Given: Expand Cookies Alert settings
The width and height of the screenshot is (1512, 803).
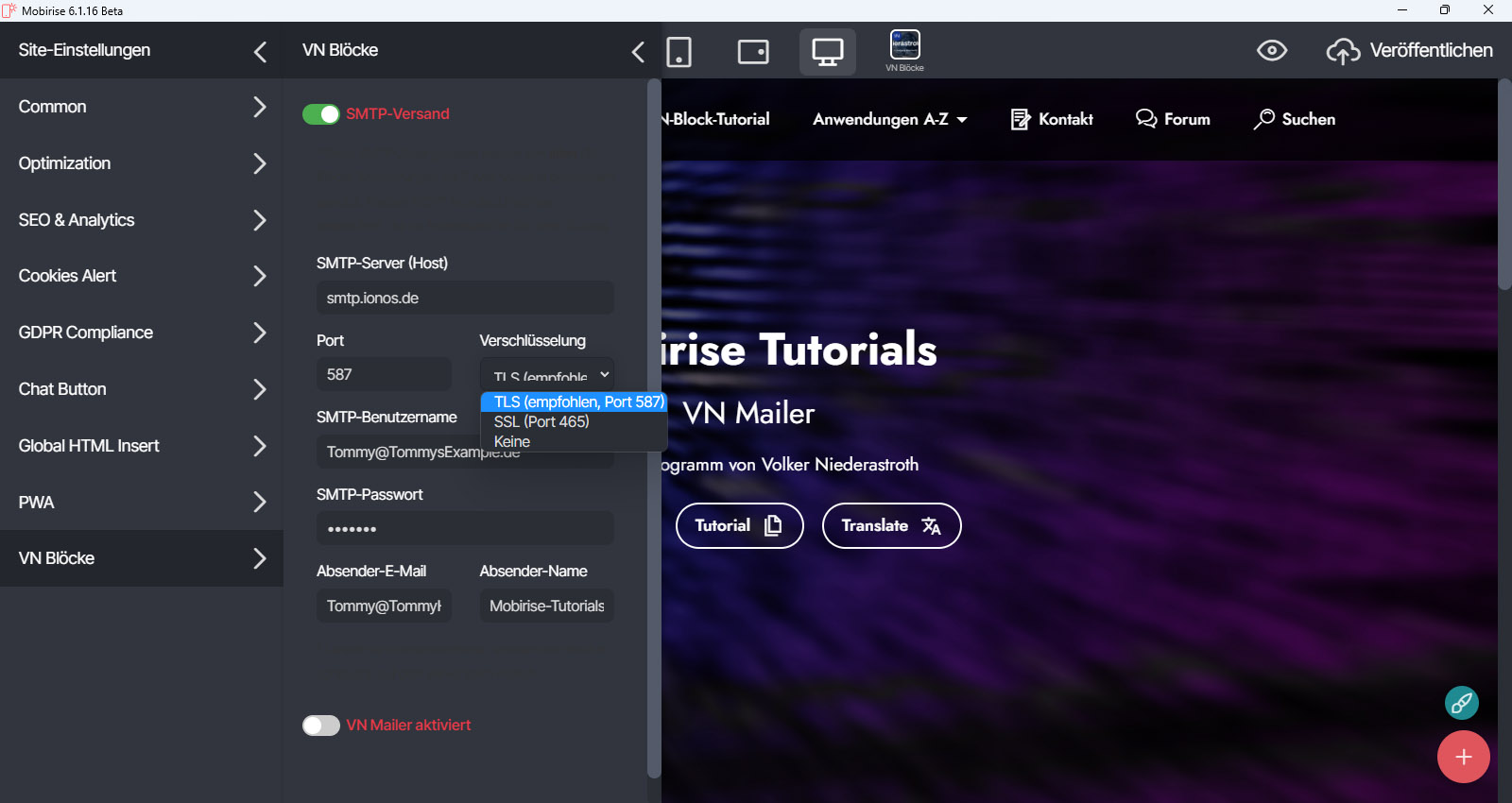Looking at the screenshot, I should [x=142, y=276].
